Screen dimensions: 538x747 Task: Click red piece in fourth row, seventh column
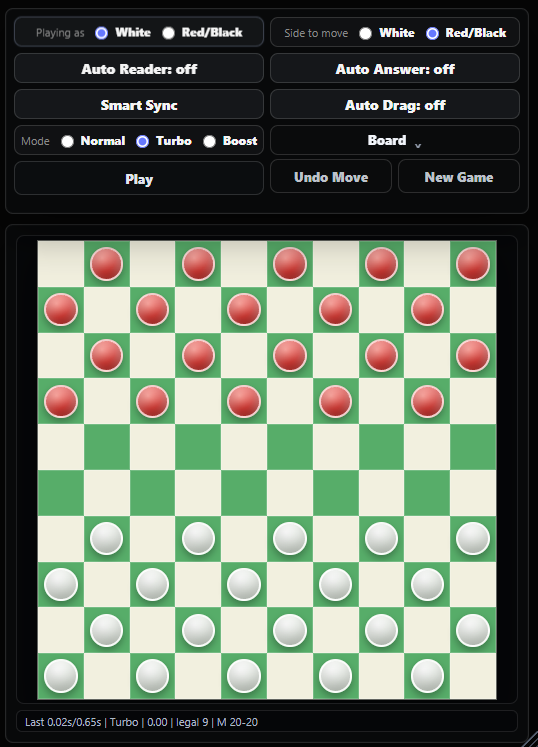point(335,401)
